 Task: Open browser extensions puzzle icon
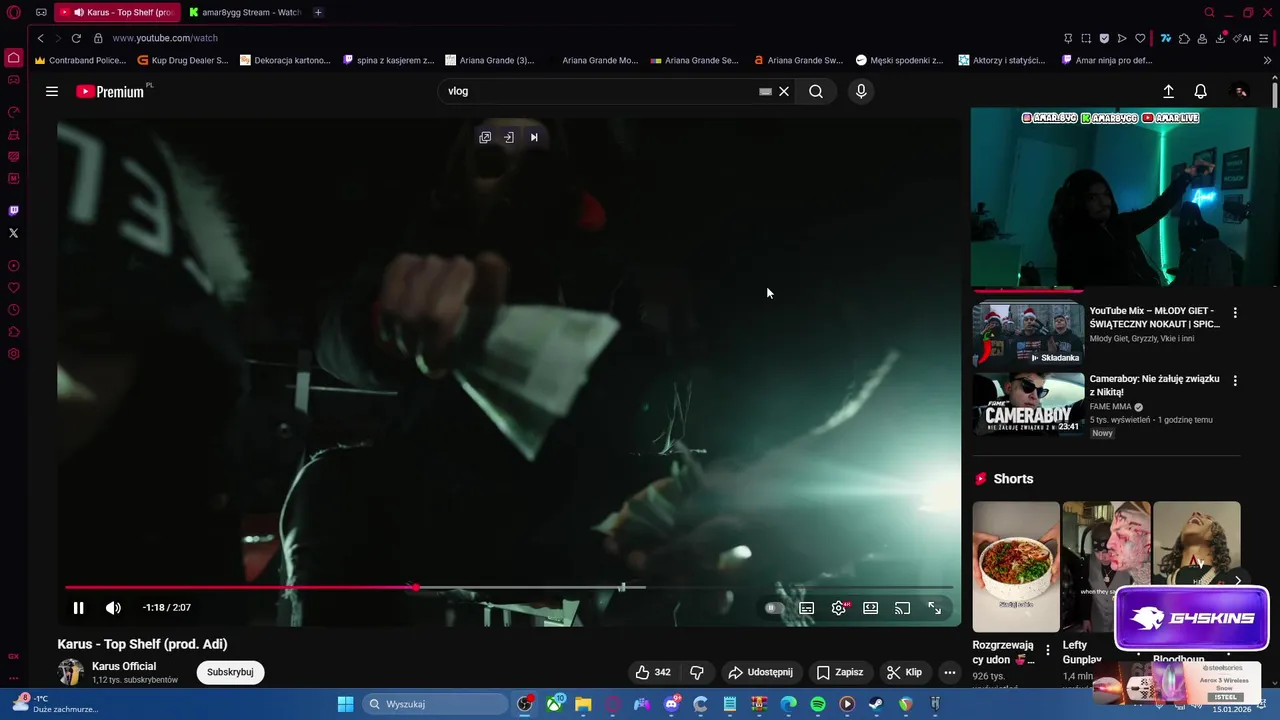[x=1184, y=38]
